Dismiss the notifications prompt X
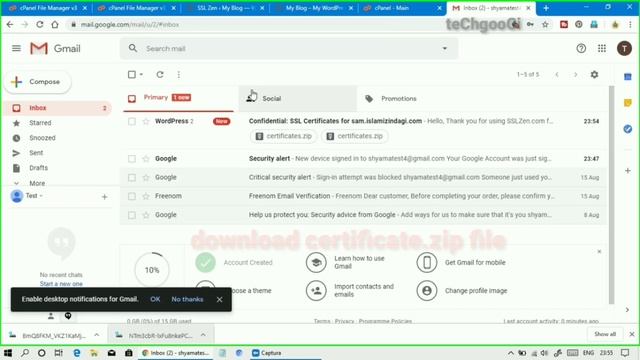The height and width of the screenshot is (360, 640). click(220, 300)
